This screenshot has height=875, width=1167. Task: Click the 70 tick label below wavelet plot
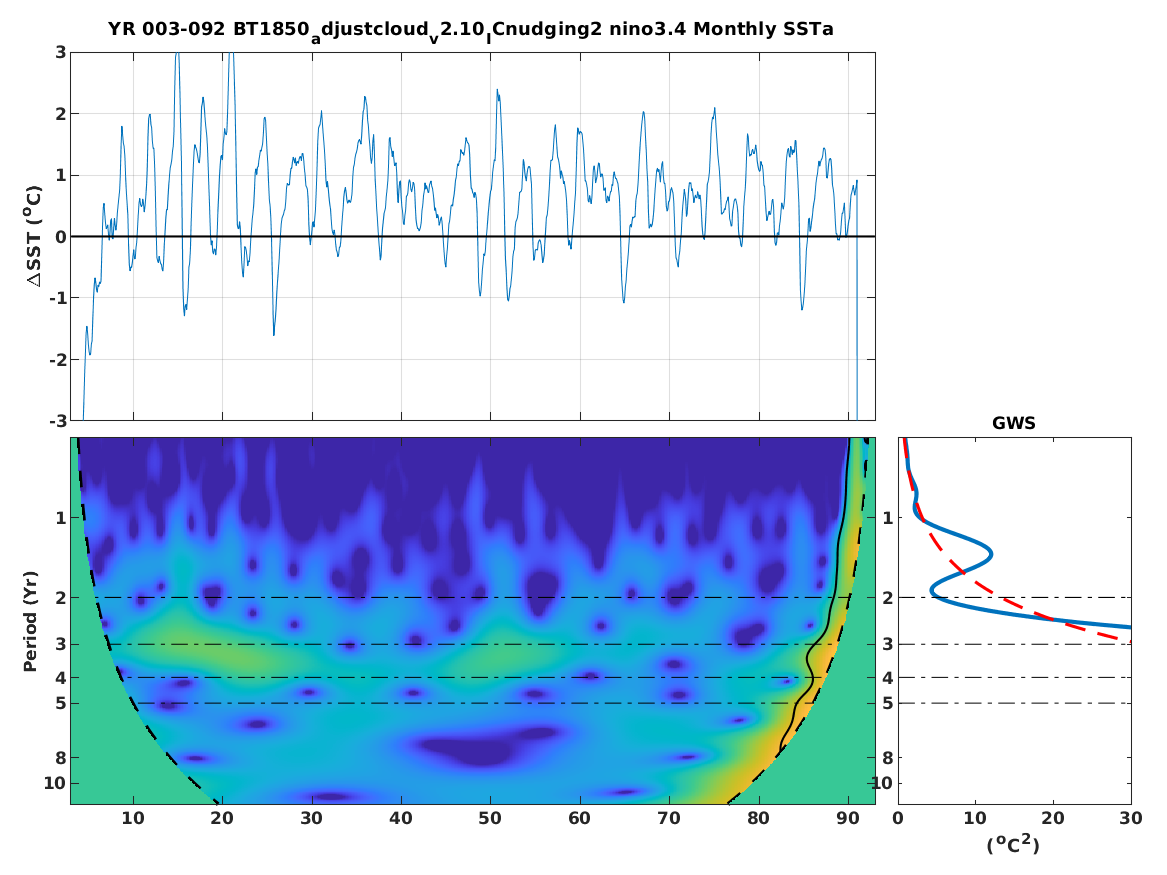[x=669, y=818]
